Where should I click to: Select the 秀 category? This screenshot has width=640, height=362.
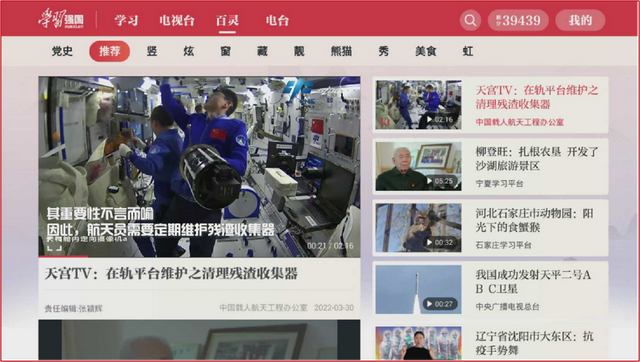384,51
